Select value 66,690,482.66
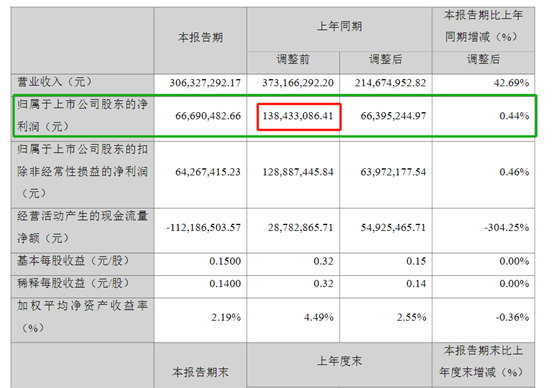The width and height of the screenshot is (554, 388). tap(208, 116)
